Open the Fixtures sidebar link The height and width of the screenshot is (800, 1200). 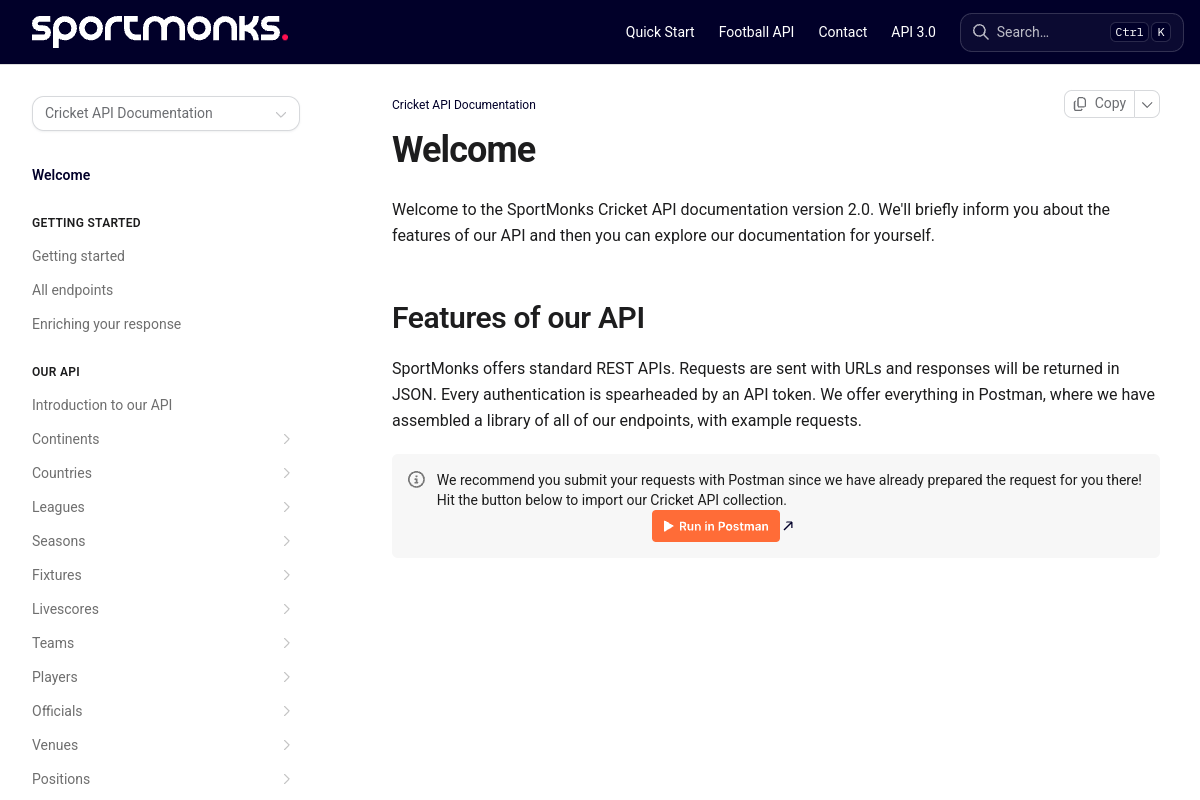(x=57, y=575)
